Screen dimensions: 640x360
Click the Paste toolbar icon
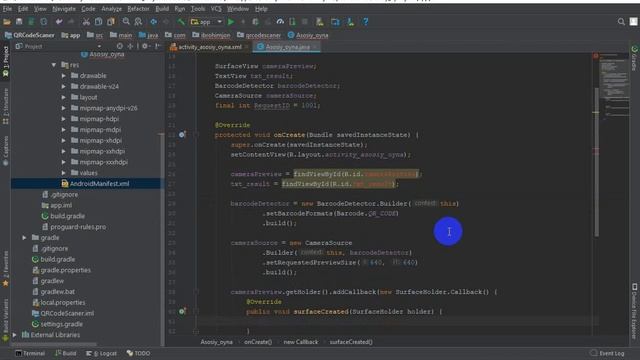click(111, 22)
